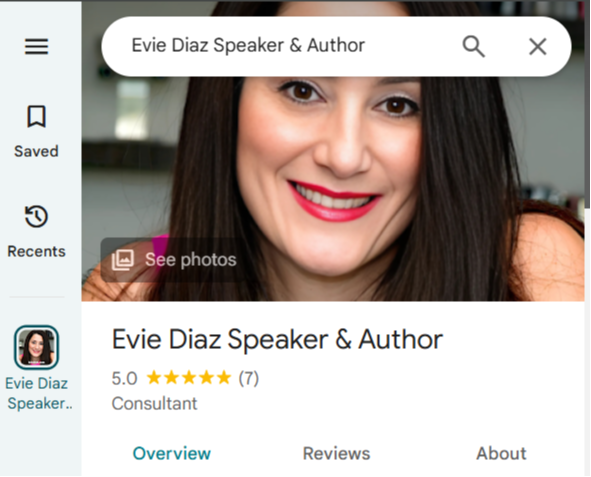591x477 pixels.
Task: Click the photo gallery icon beside See photos
Action: coord(122,260)
